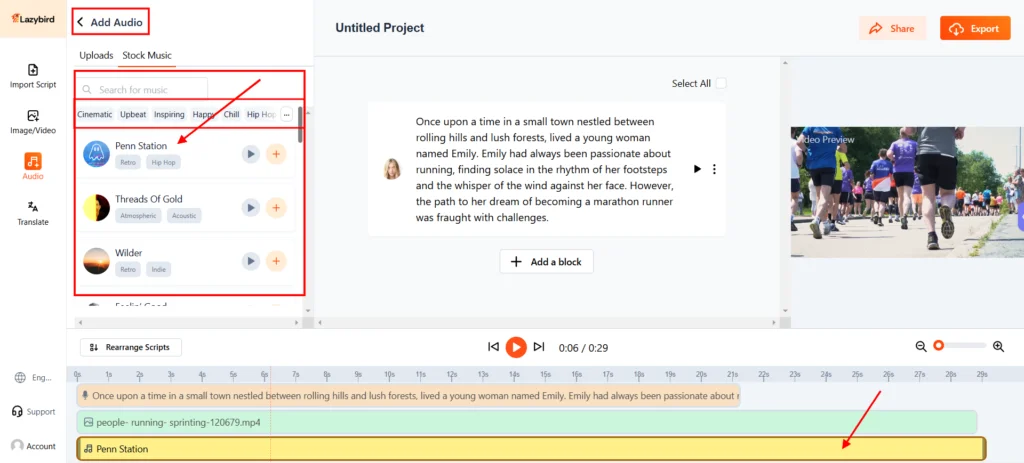Image resolution: width=1024 pixels, height=463 pixels.
Task: Go back from Add Audio panel
Action: [x=81, y=22]
